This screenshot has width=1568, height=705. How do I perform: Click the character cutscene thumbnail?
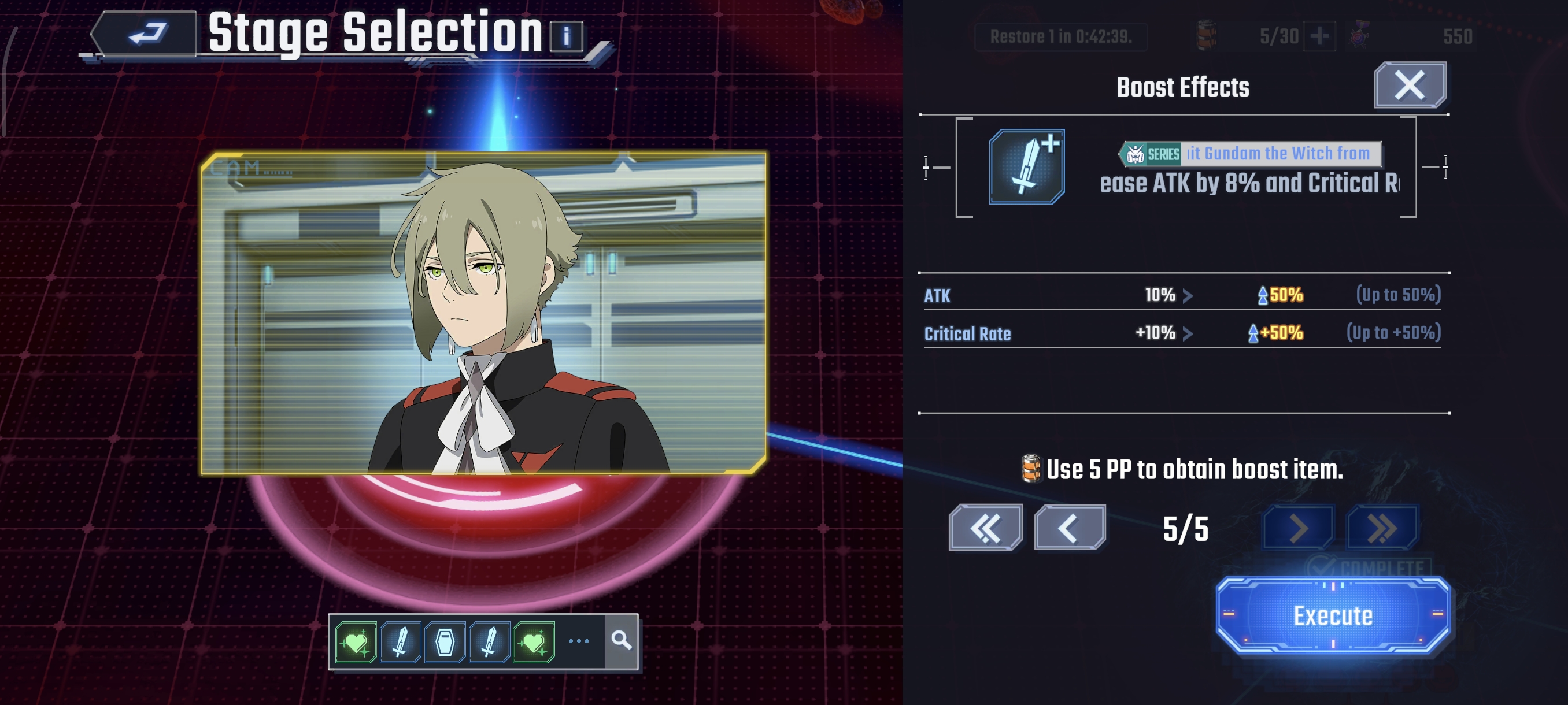click(x=484, y=313)
